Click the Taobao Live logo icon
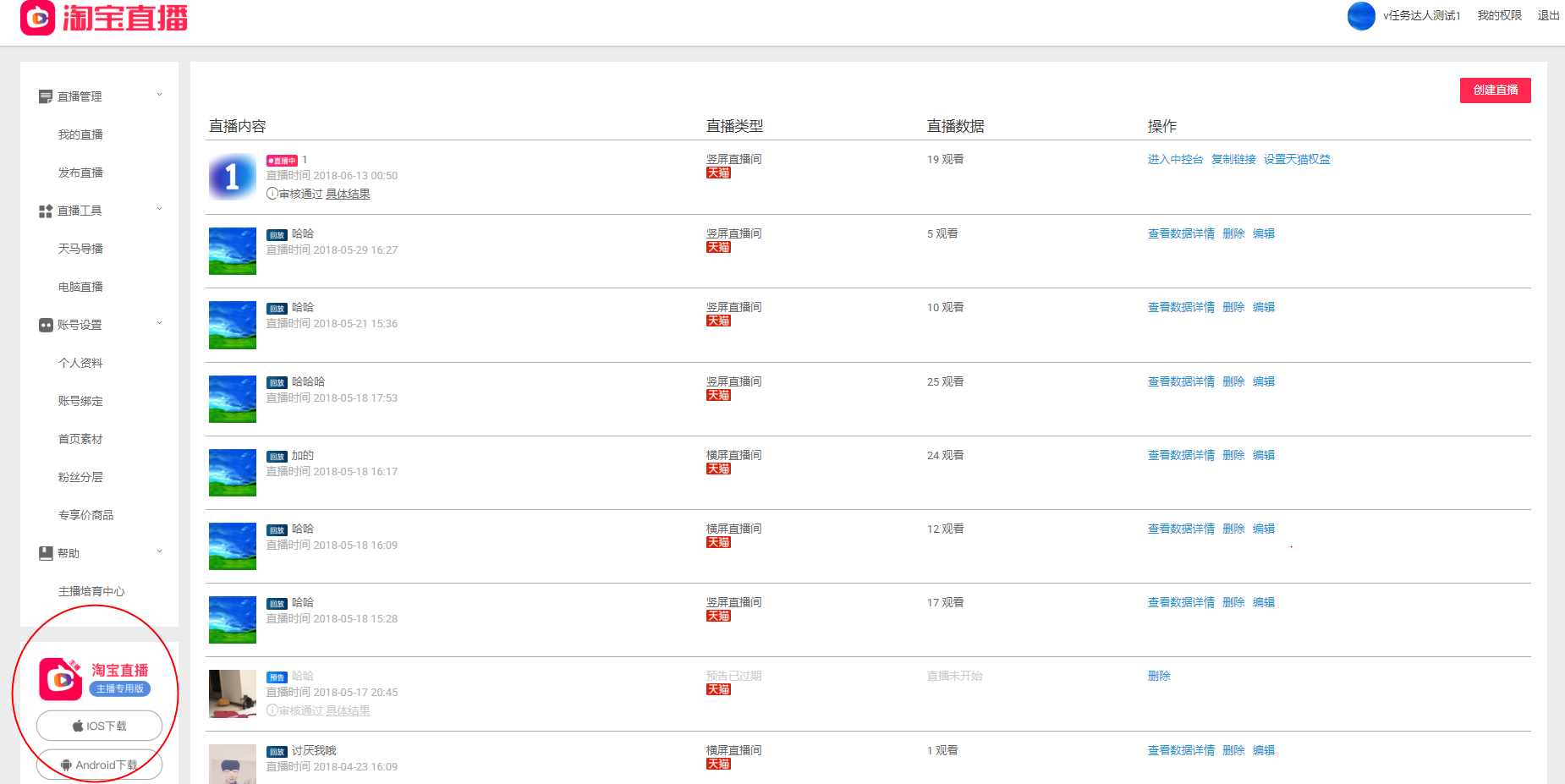This screenshot has width=1565, height=784. (37, 17)
